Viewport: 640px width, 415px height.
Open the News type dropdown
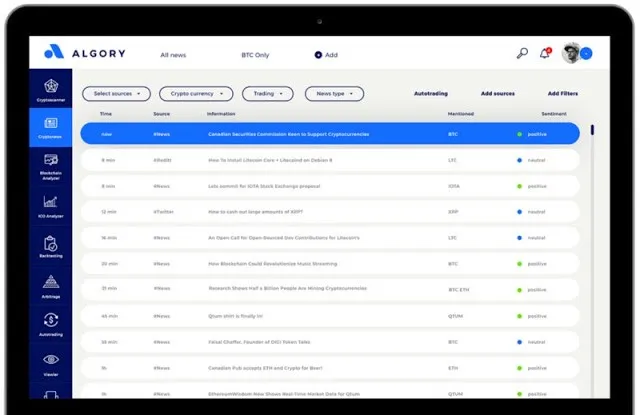coord(334,94)
